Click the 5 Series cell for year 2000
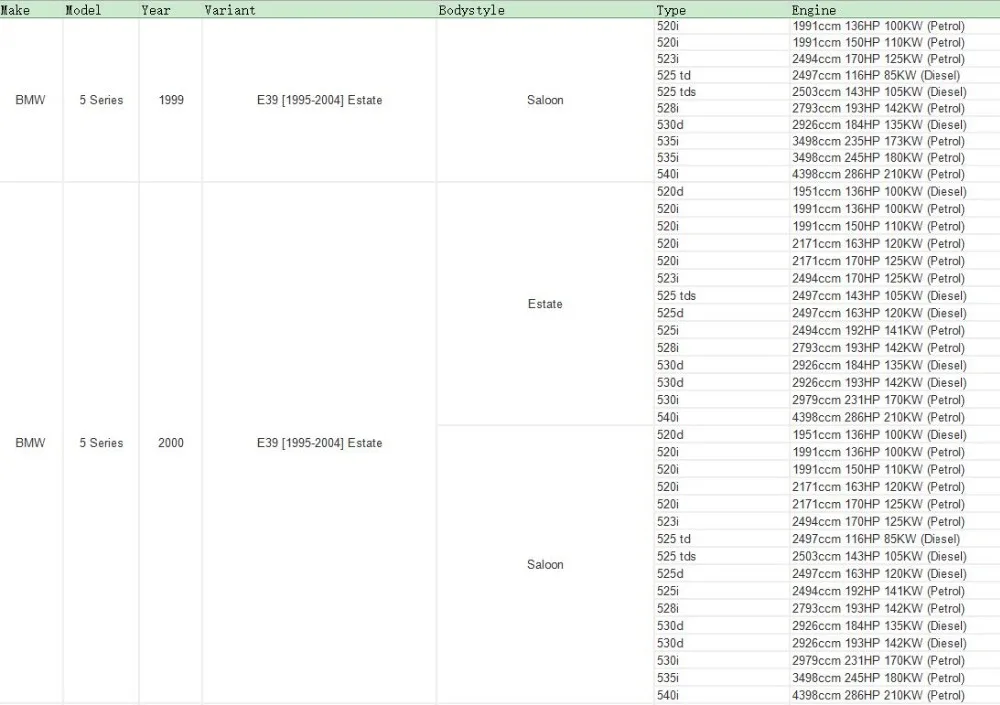 pyautogui.click(x=101, y=443)
